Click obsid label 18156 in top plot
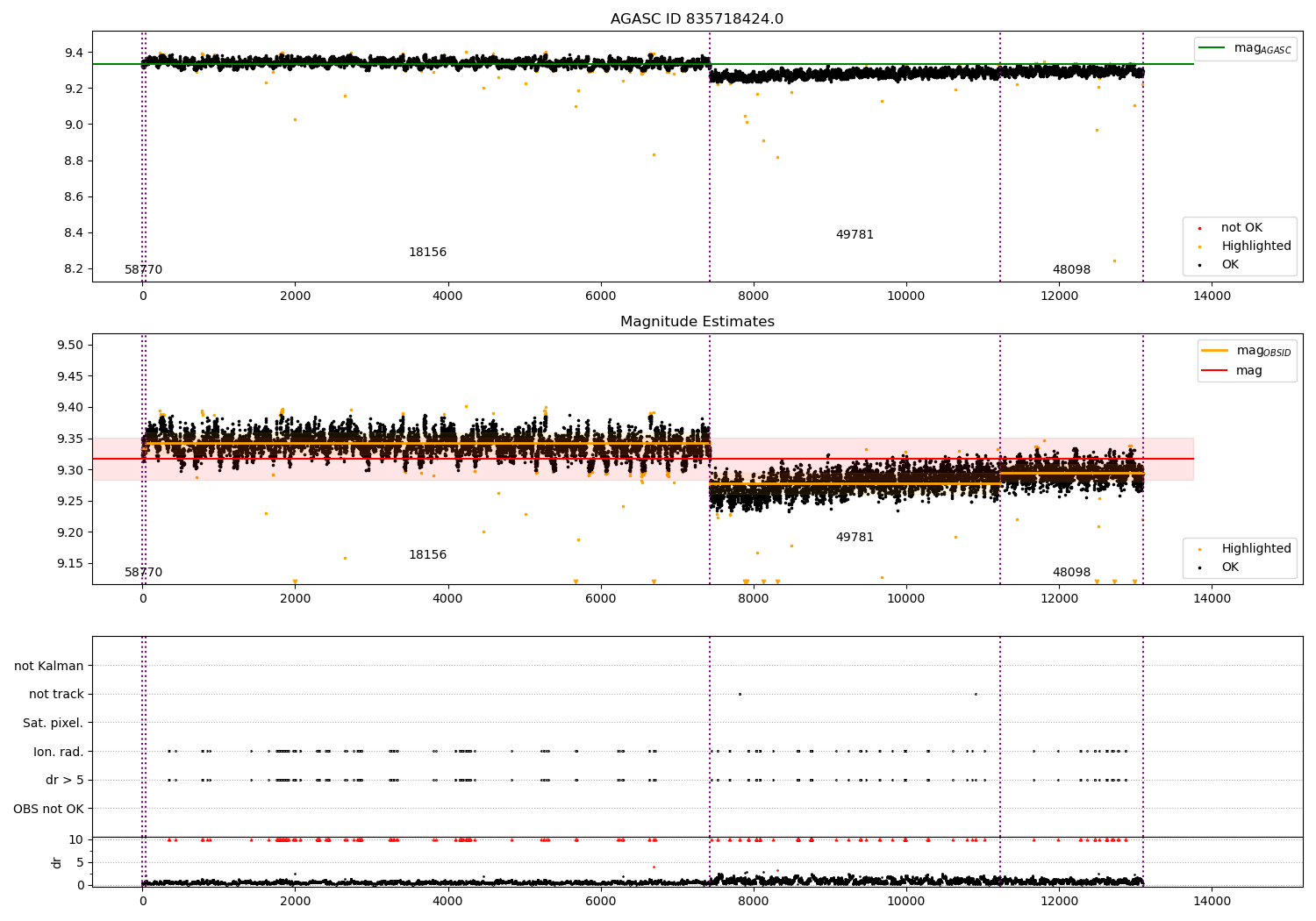 [427, 253]
